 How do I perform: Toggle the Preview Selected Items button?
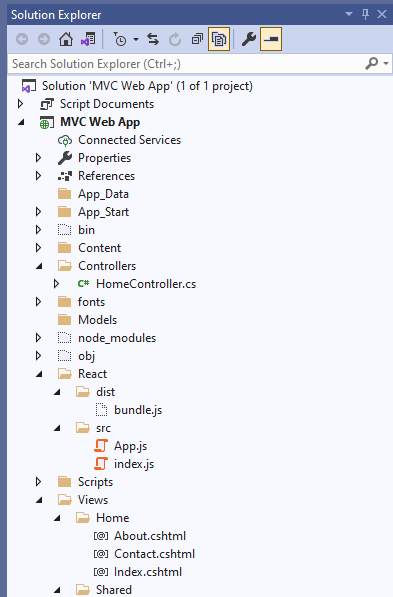(271, 39)
